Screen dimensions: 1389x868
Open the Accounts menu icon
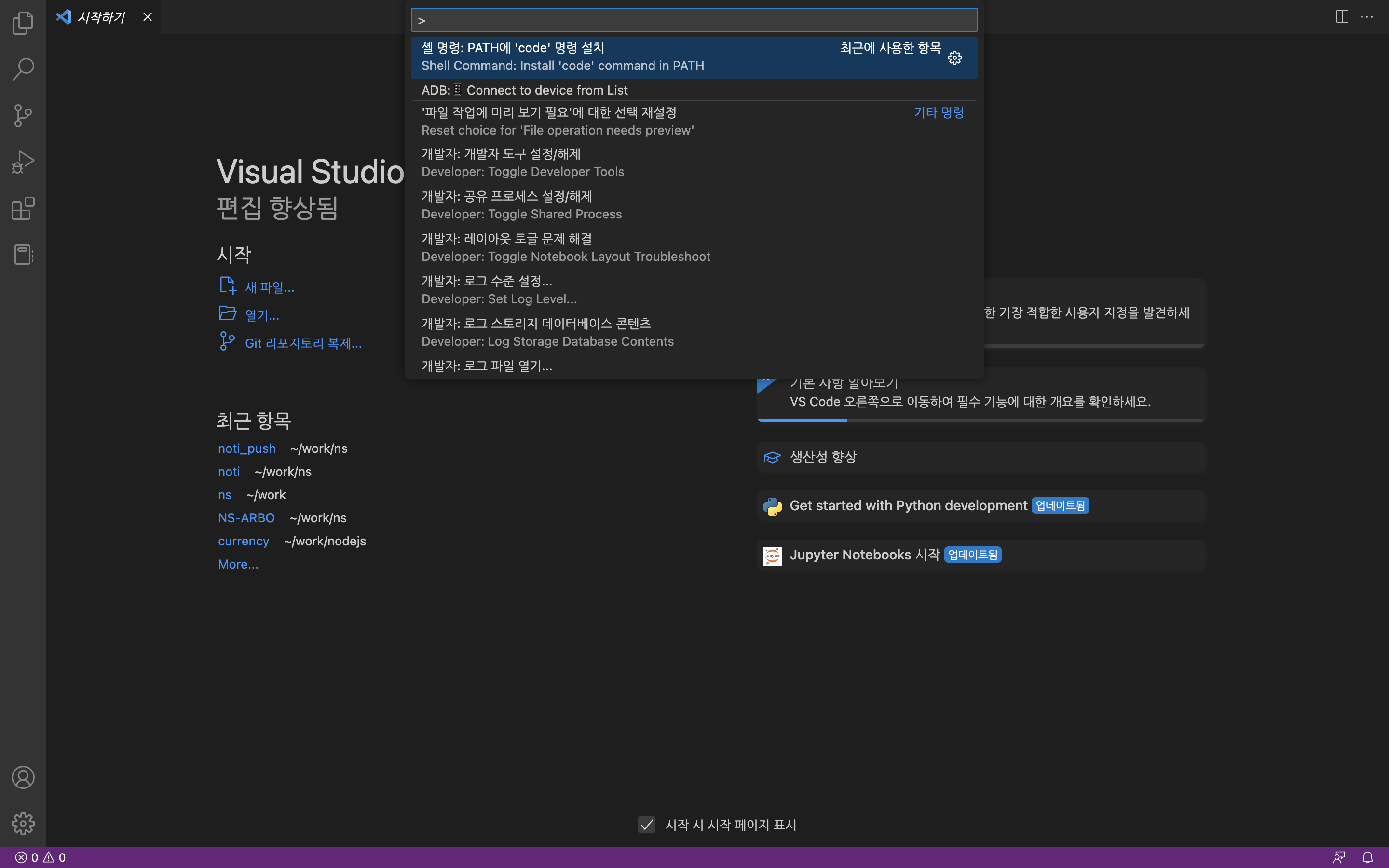[23, 777]
